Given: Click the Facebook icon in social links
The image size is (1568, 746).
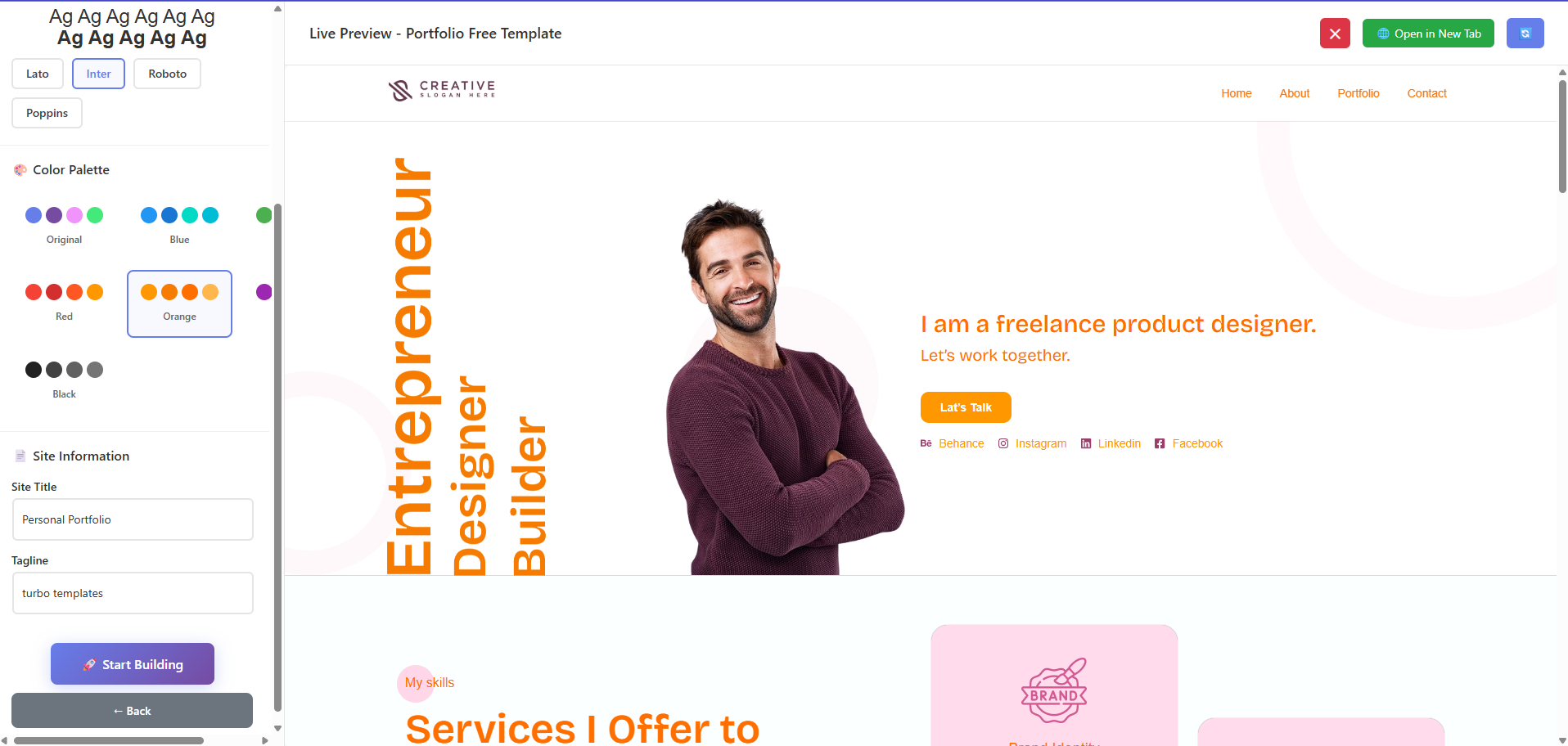Looking at the screenshot, I should pyautogui.click(x=1160, y=443).
